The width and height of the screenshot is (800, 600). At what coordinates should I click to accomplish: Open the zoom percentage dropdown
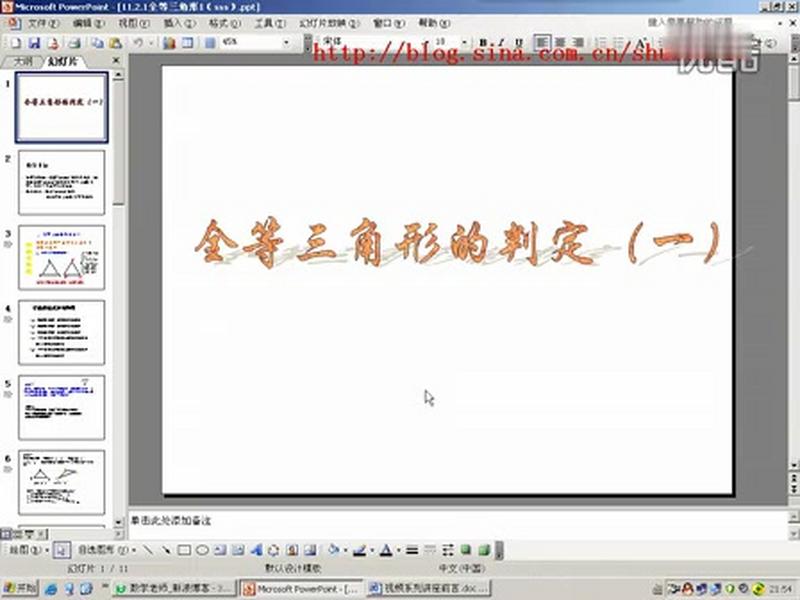point(286,43)
